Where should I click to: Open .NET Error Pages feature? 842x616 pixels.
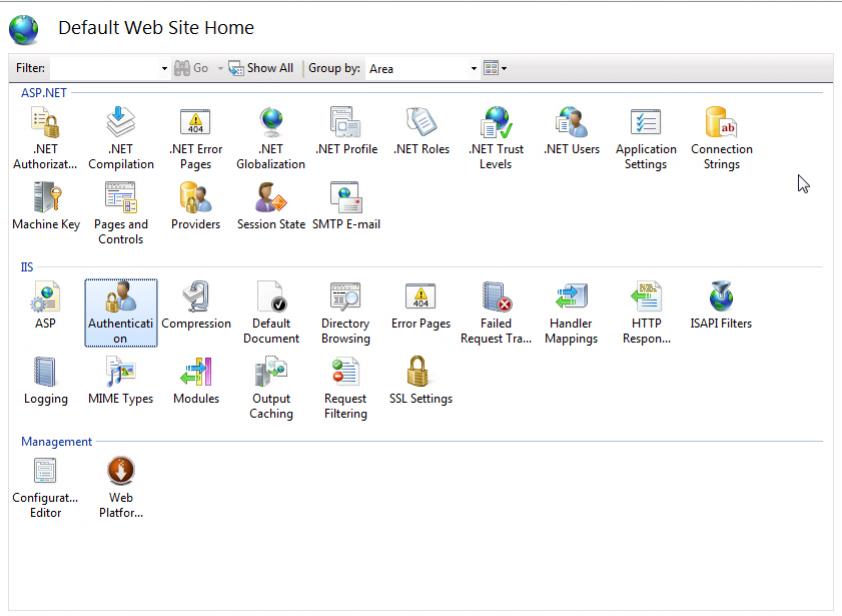click(195, 139)
